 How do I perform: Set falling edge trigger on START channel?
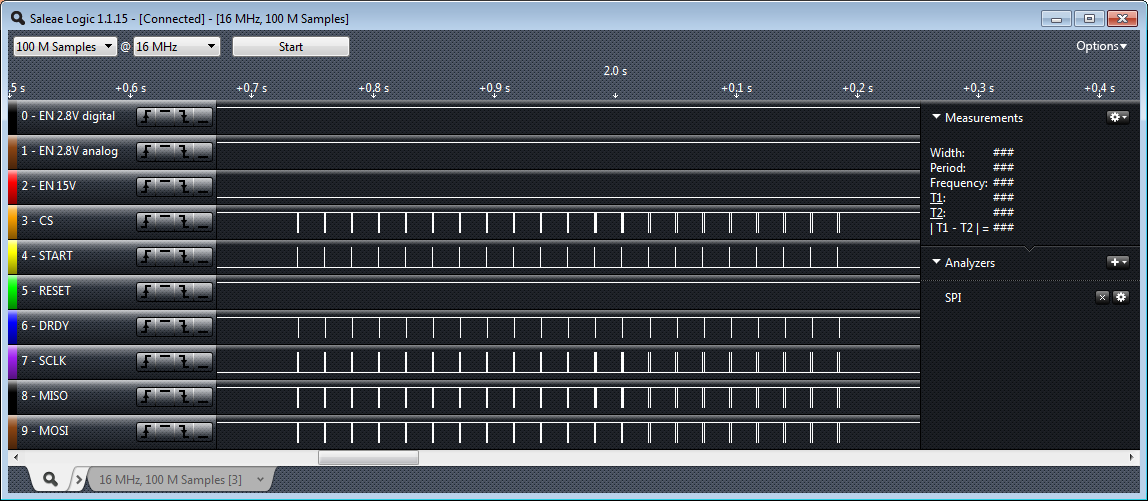click(x=184, y=256)
